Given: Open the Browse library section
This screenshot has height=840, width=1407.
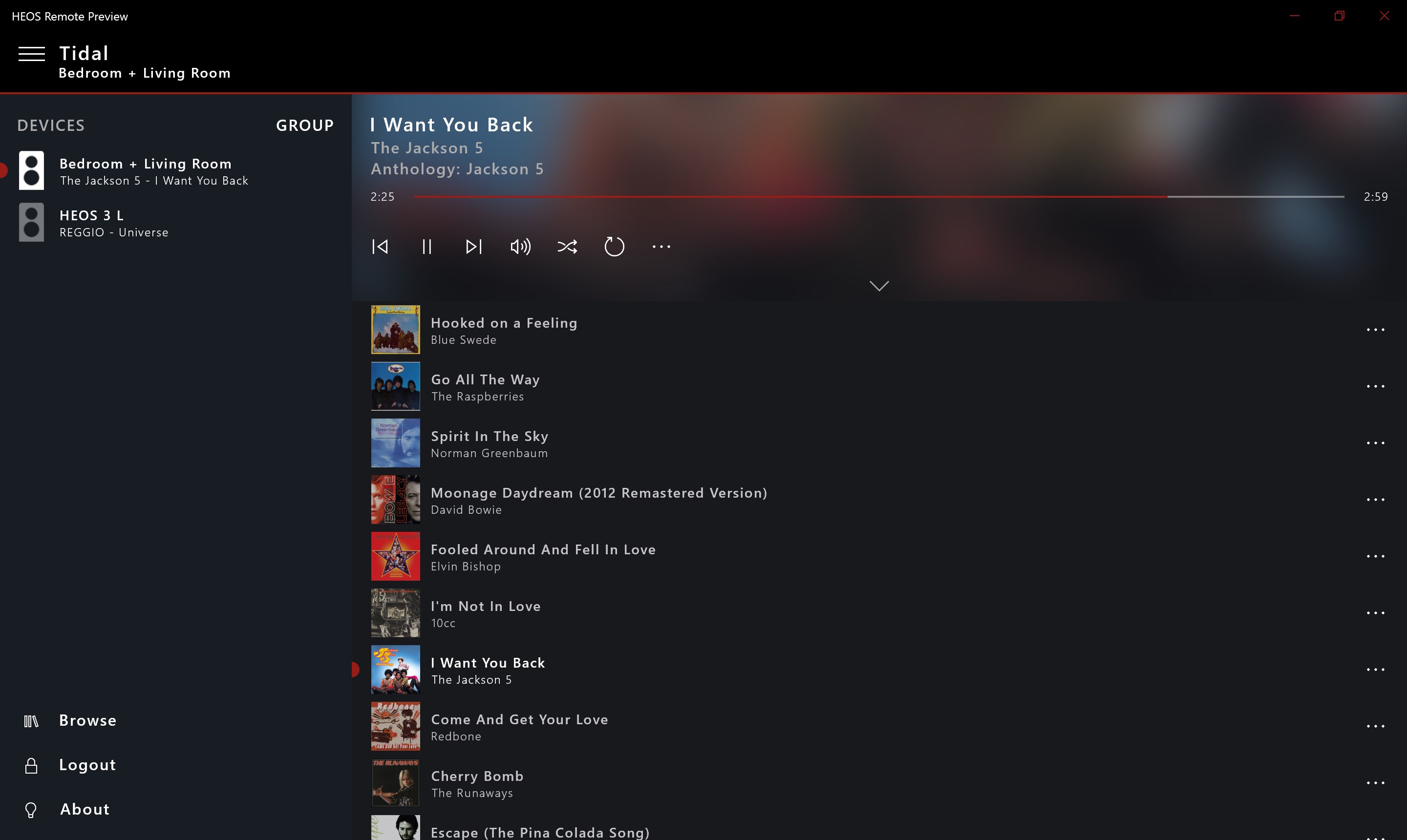Looking at the screenshot, I should [87, 720].
